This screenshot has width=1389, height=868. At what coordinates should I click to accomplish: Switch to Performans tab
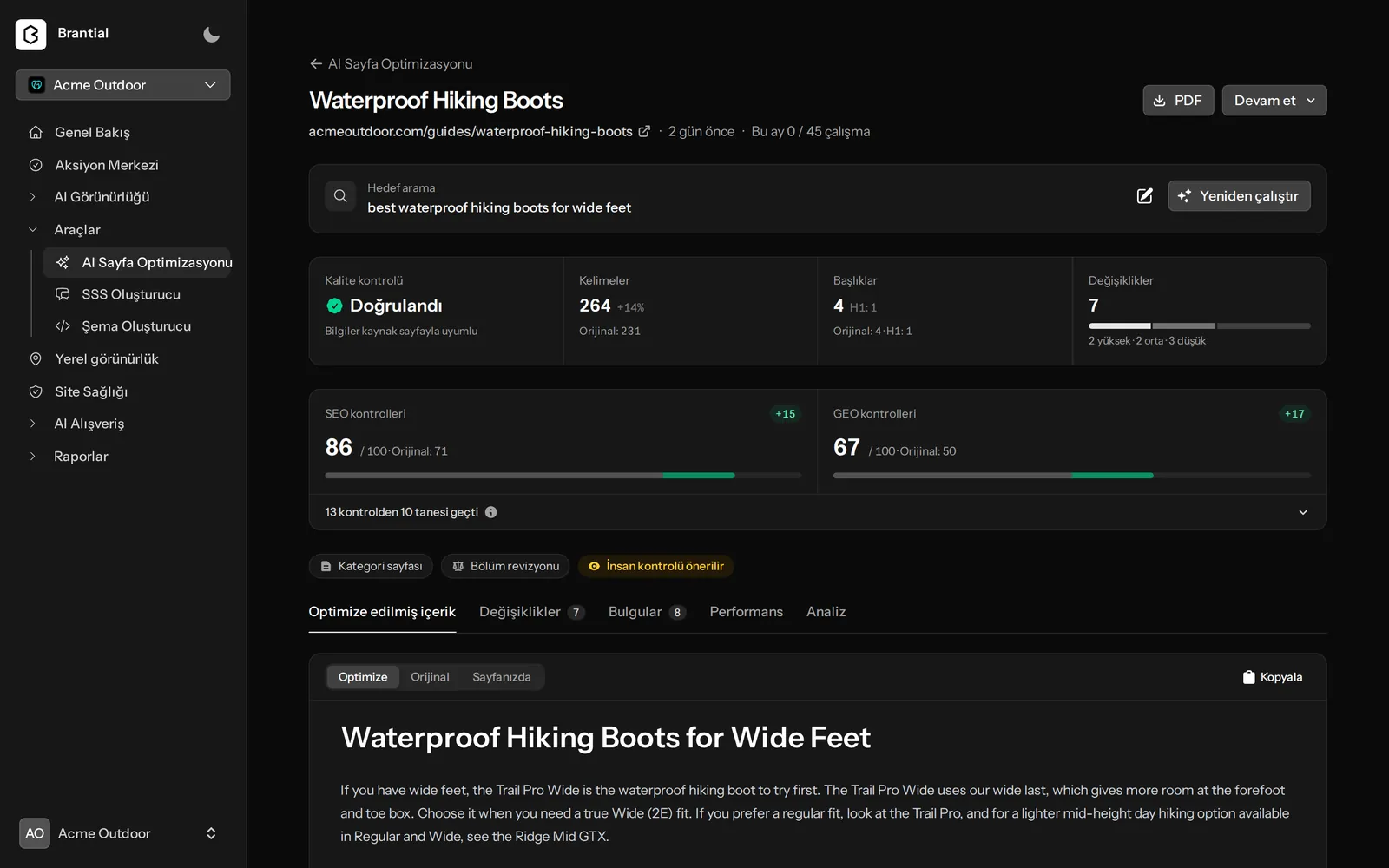tap(746, 612)
